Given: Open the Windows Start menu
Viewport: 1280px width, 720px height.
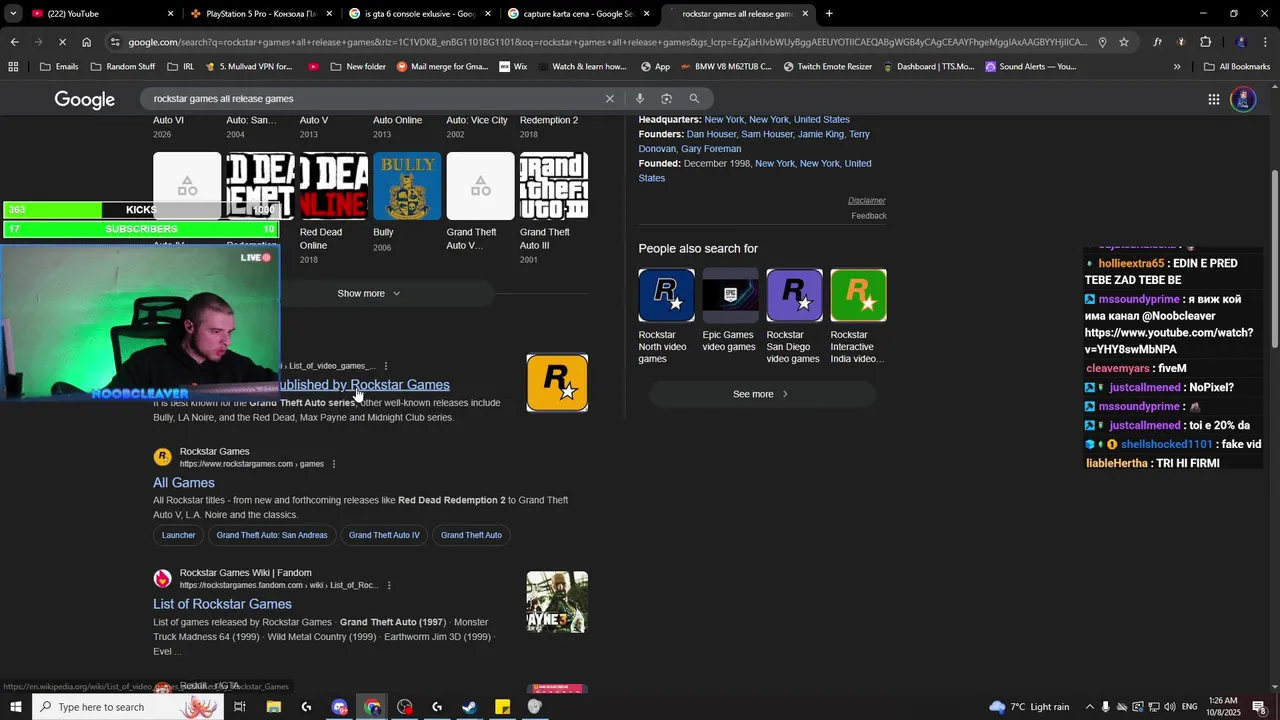Looking at the screenshot, I should [x=15, y=707].
